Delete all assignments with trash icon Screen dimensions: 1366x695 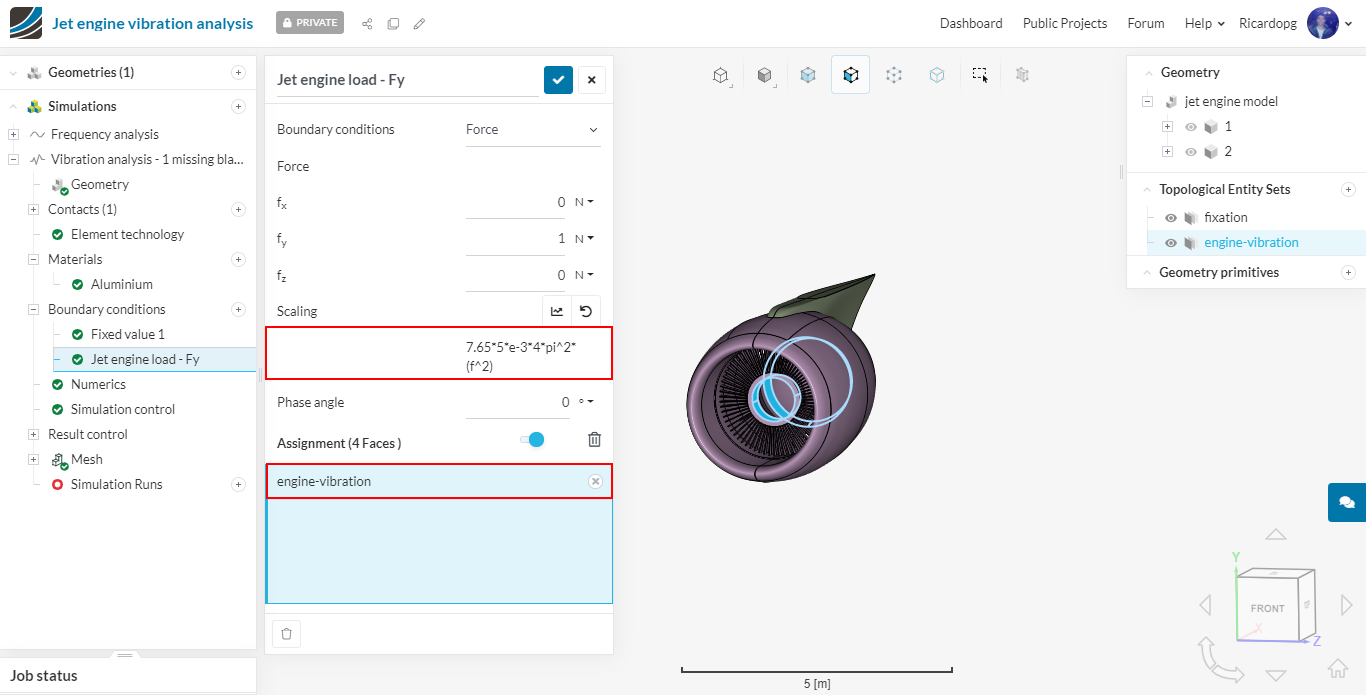(x=595, y=440)
